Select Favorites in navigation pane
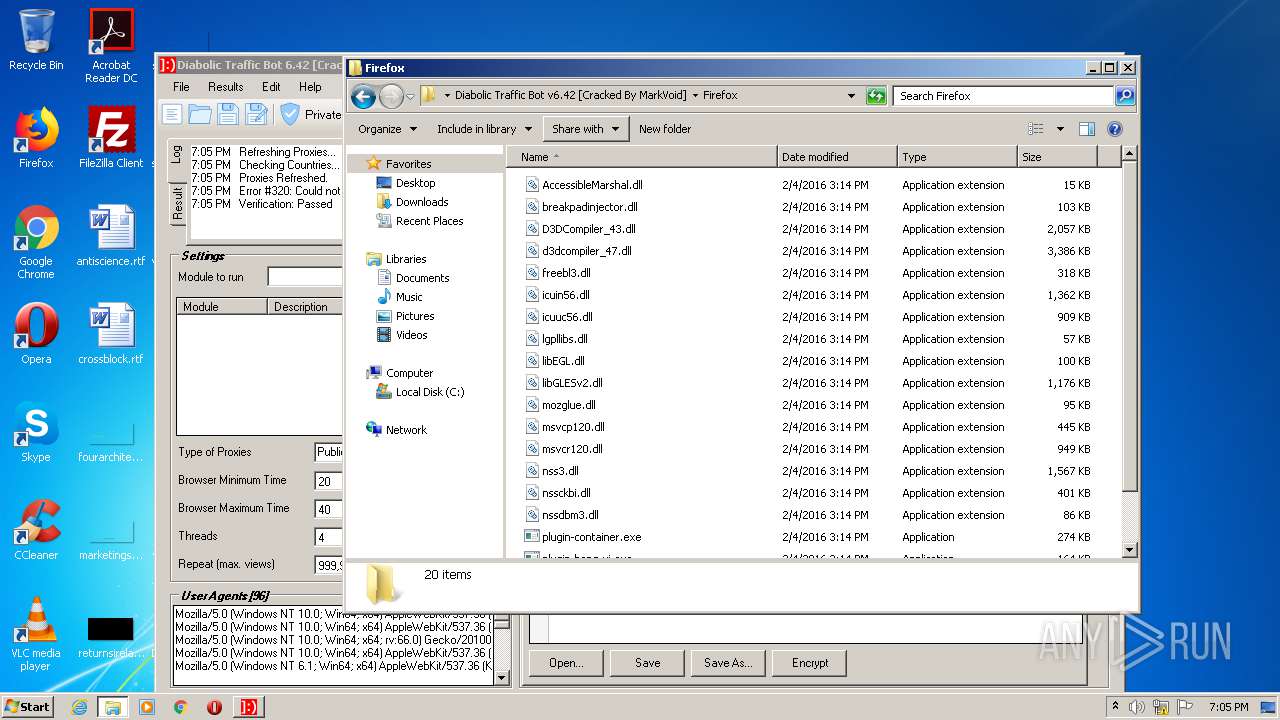 tap(408, 164)
